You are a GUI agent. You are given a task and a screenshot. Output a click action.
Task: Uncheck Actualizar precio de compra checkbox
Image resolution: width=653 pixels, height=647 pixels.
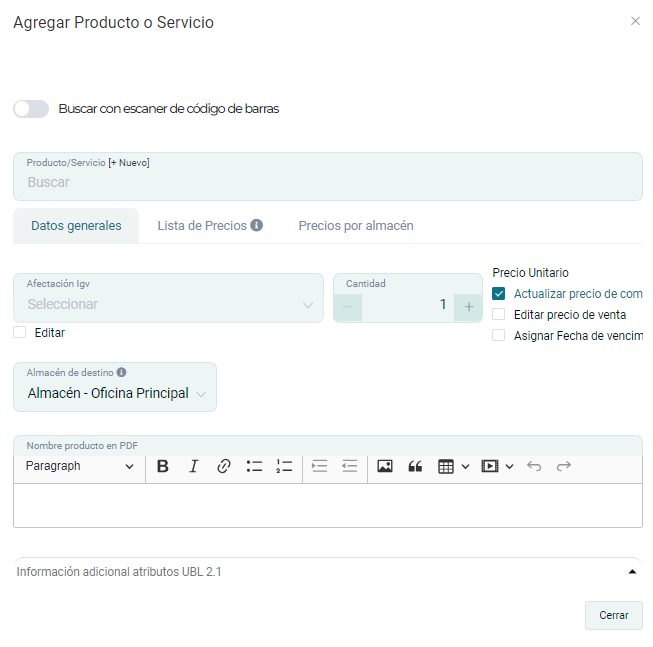coord(499,294)
